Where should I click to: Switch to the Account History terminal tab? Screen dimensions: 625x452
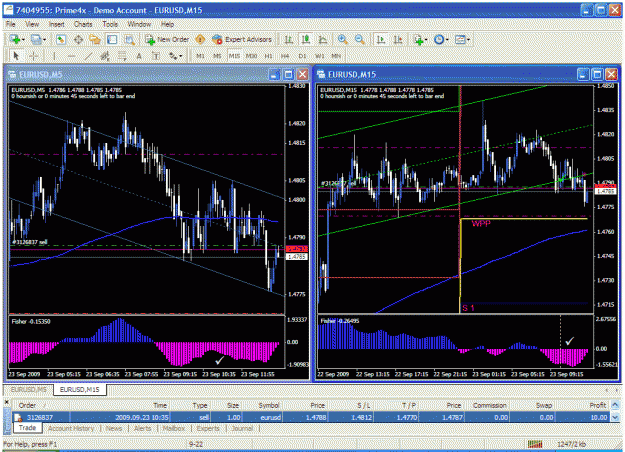pos(71,428)
